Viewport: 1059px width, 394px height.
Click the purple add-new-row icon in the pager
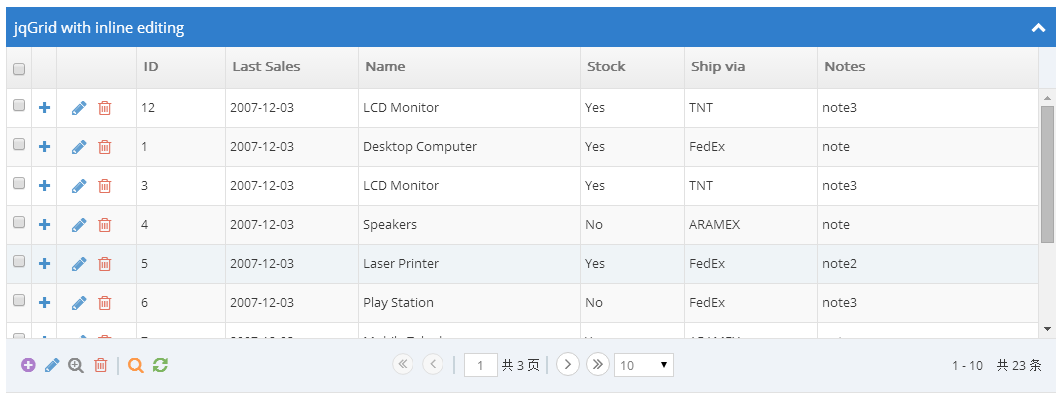tap(28, 365)
